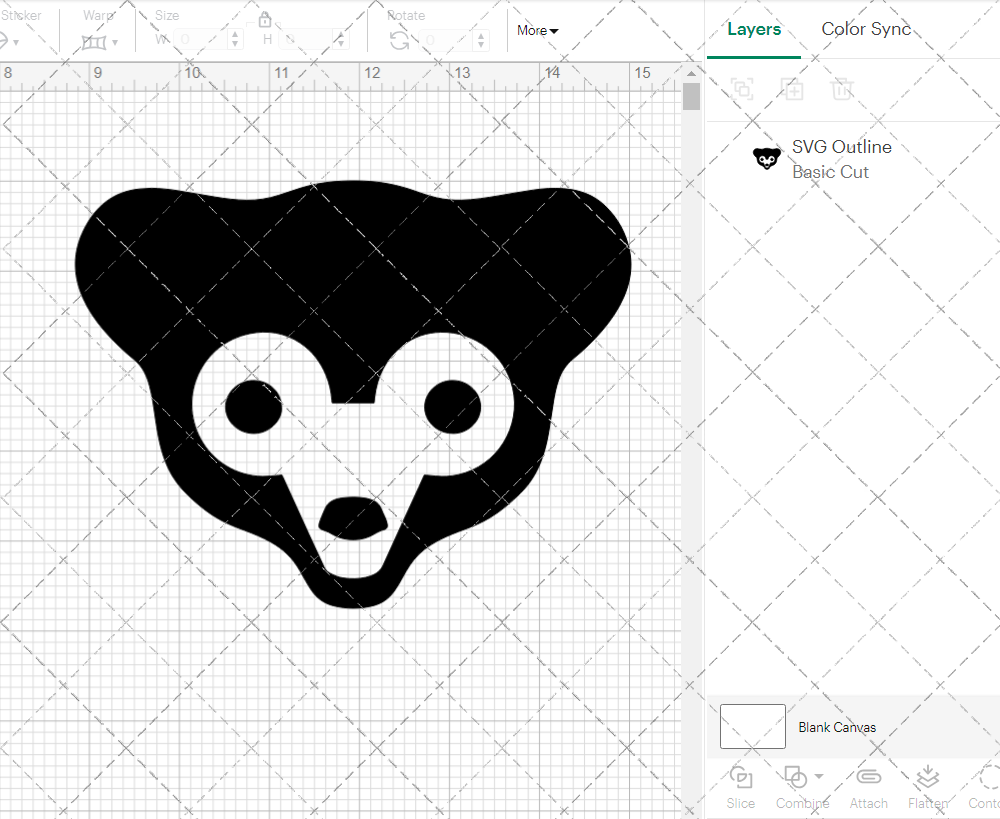This screenshot has width=1000, height=819.
Task: Open the More dropdown menu
Action: [538, 31]
